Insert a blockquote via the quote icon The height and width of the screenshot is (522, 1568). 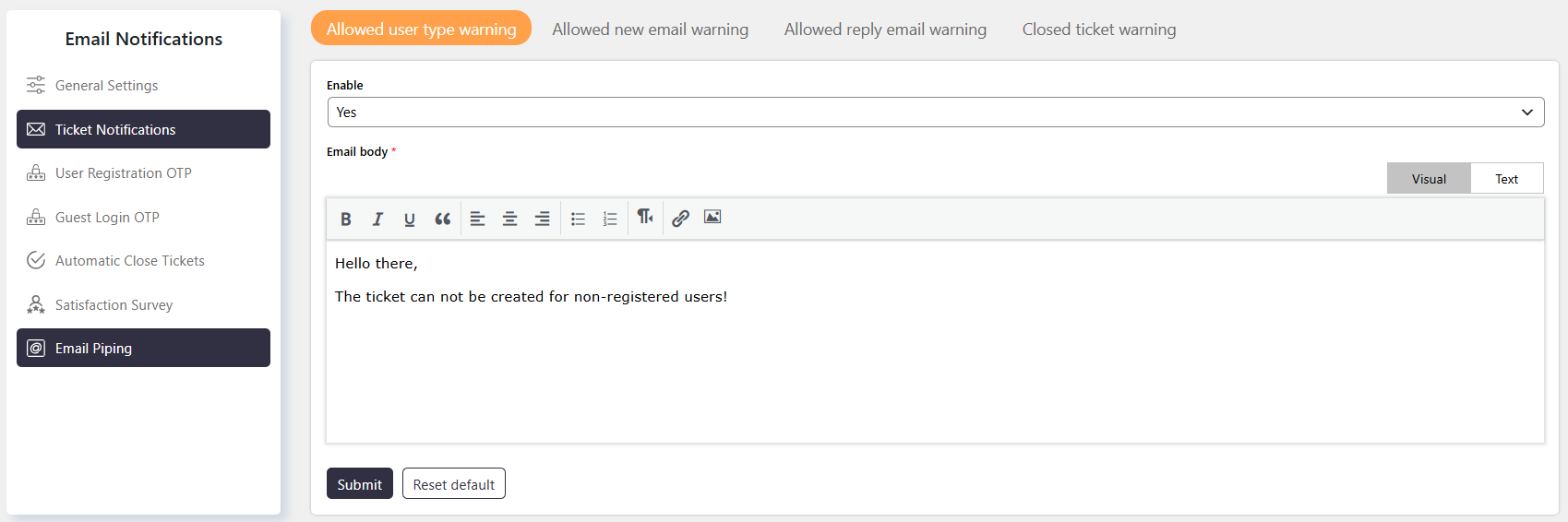443,219
